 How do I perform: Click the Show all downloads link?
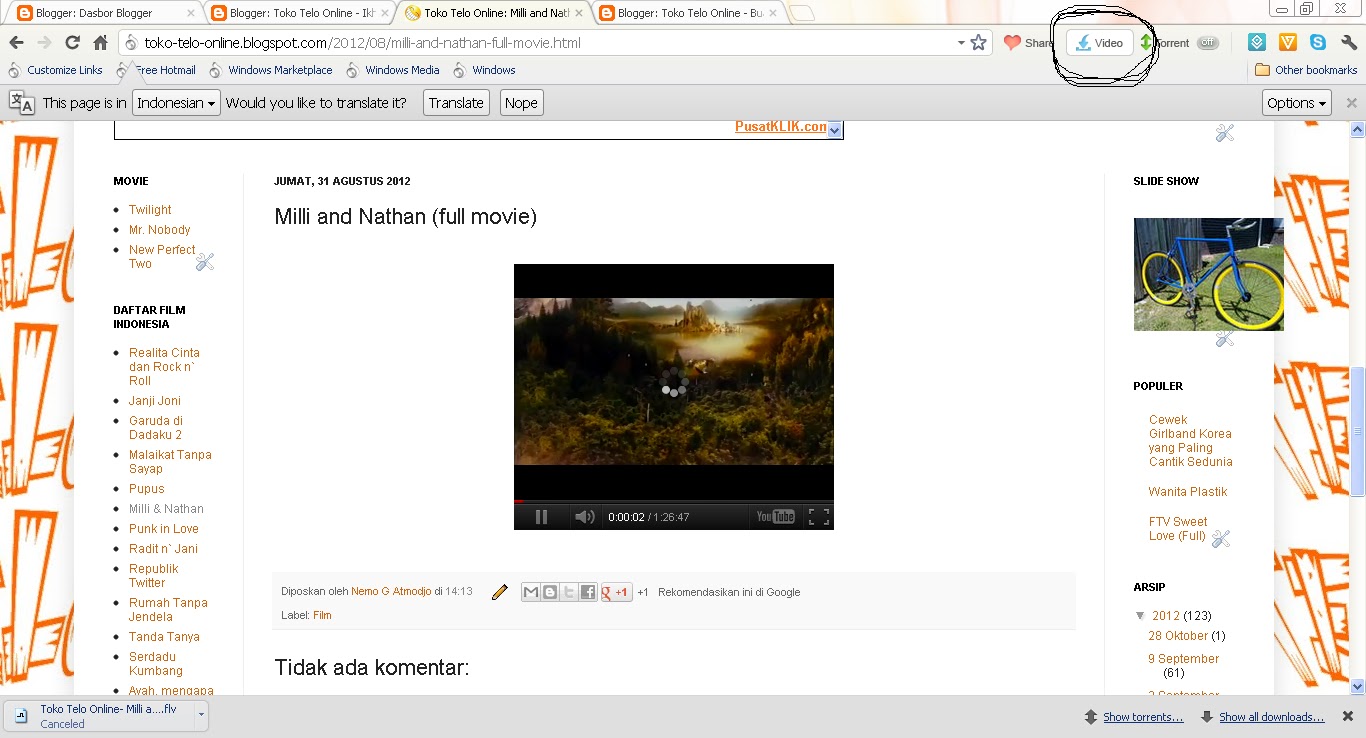(1271, 717)
